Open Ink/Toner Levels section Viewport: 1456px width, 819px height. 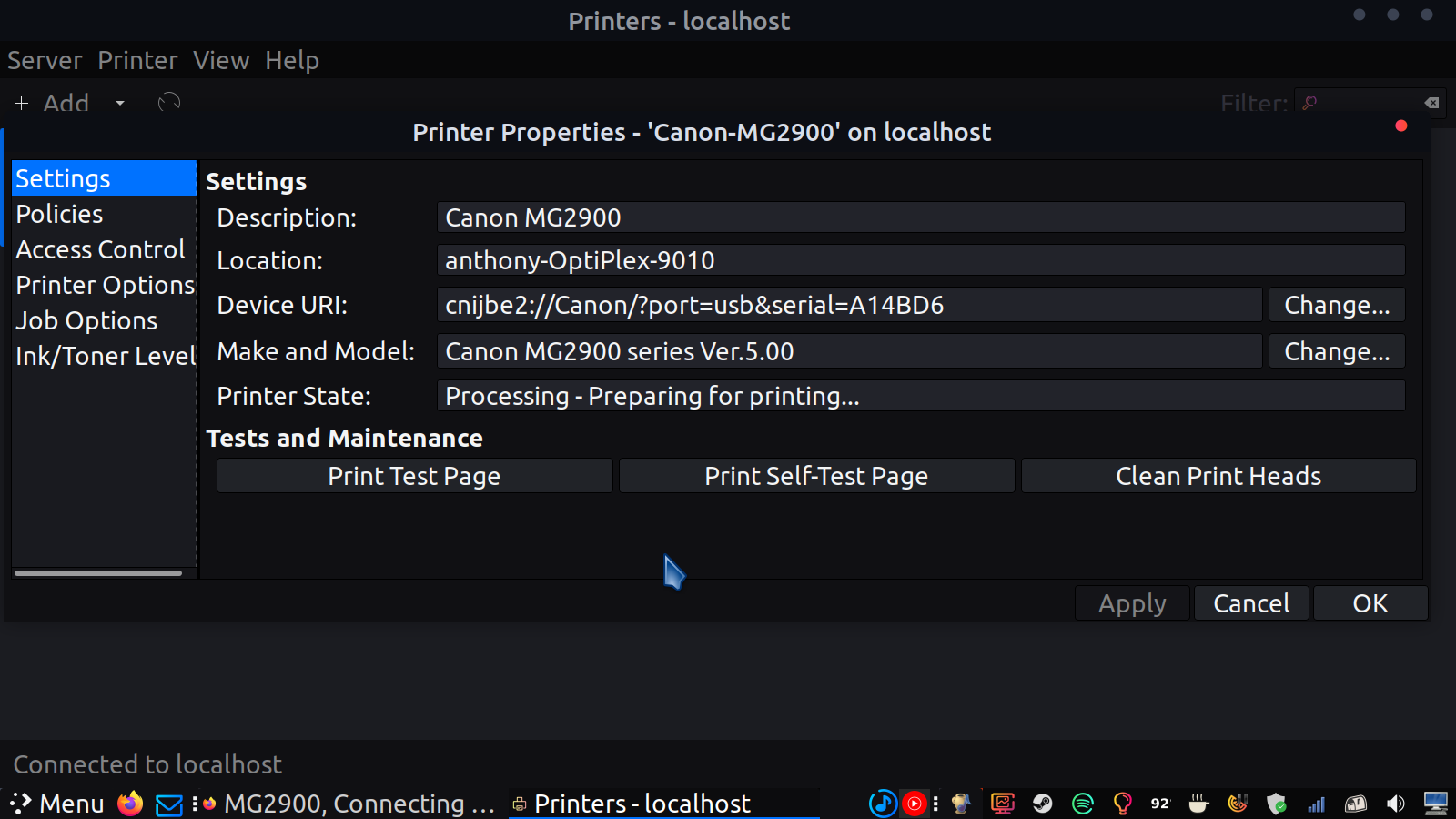[105, 356]
